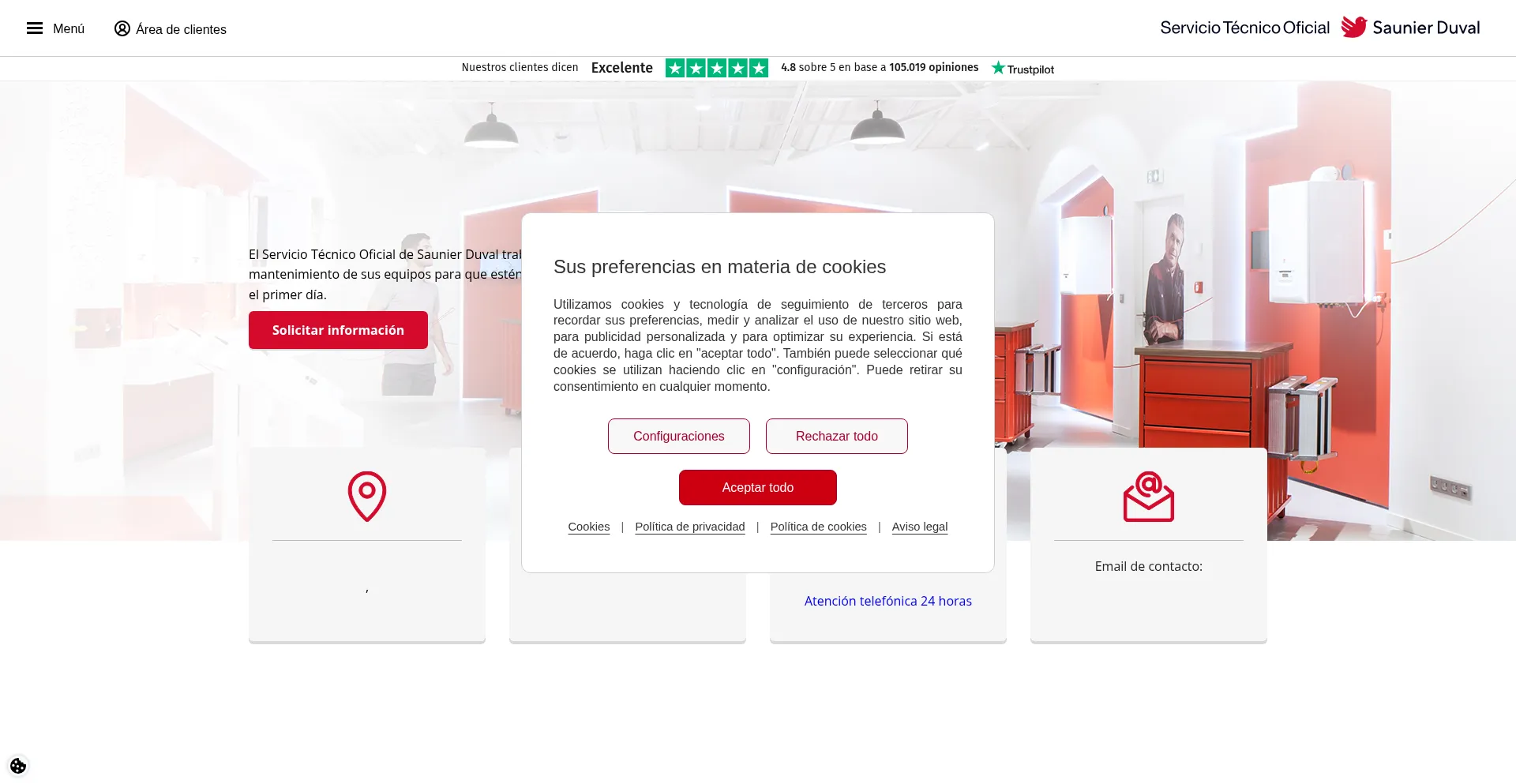This screenshot has height=784, width=1516.
Task: Click the 105.019 opiniones text
Action: (x=934, y=67)
